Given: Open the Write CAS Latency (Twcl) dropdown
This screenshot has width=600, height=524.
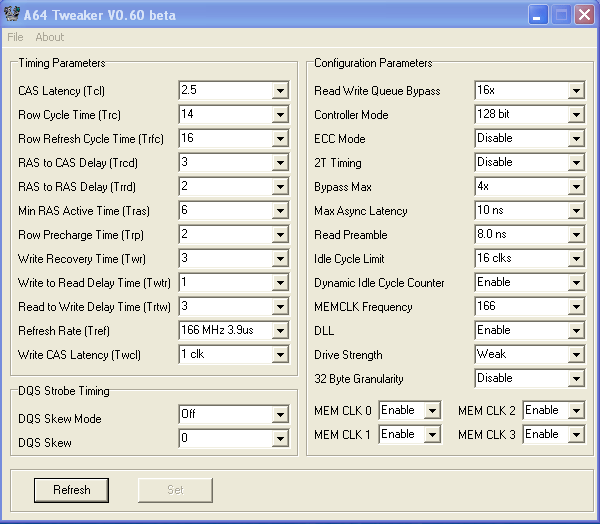Looking at the screenshot, I should pos(279,355).
